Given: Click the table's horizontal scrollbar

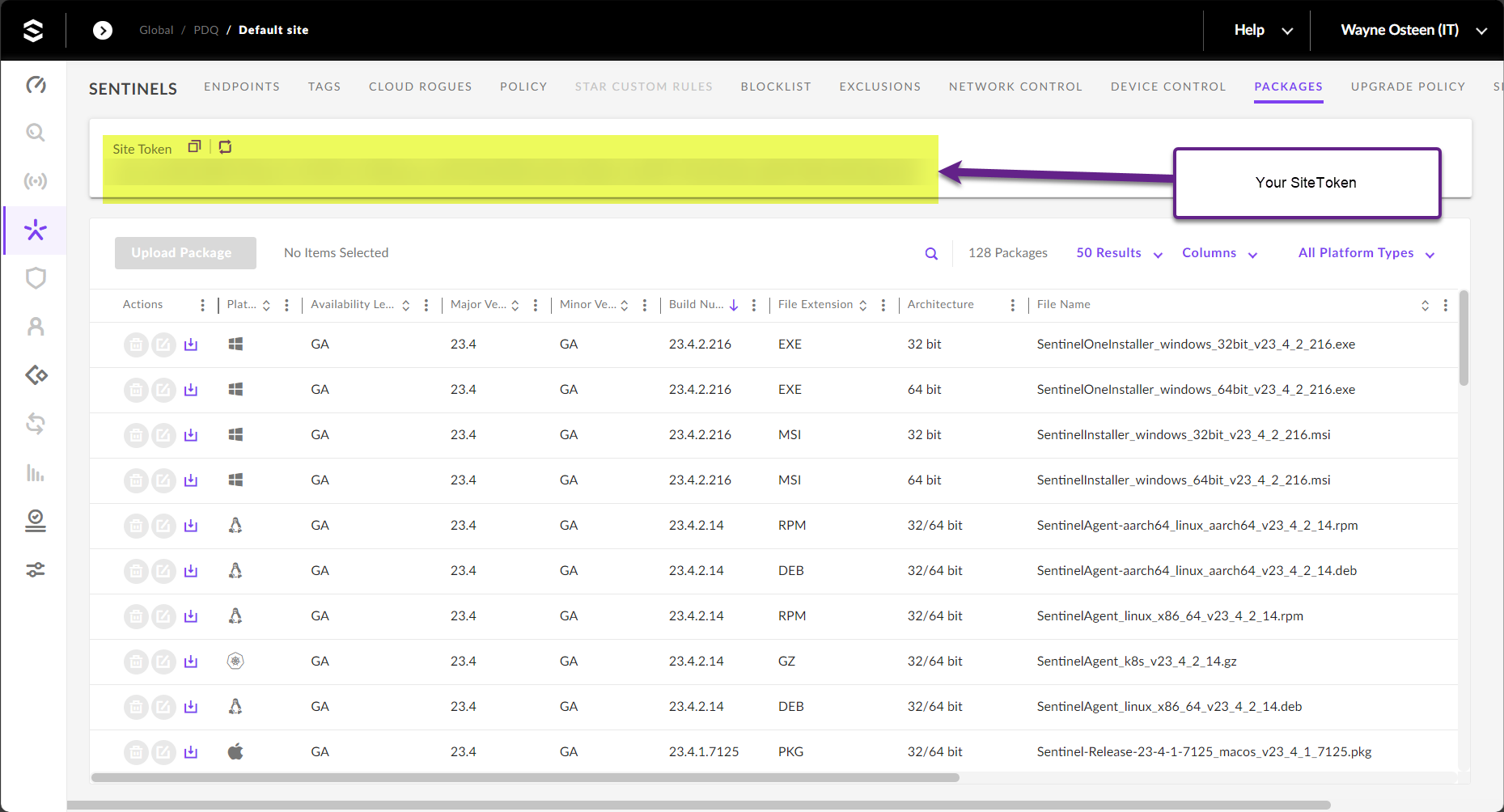Looking at the screenshot, I should click(526, 778).
